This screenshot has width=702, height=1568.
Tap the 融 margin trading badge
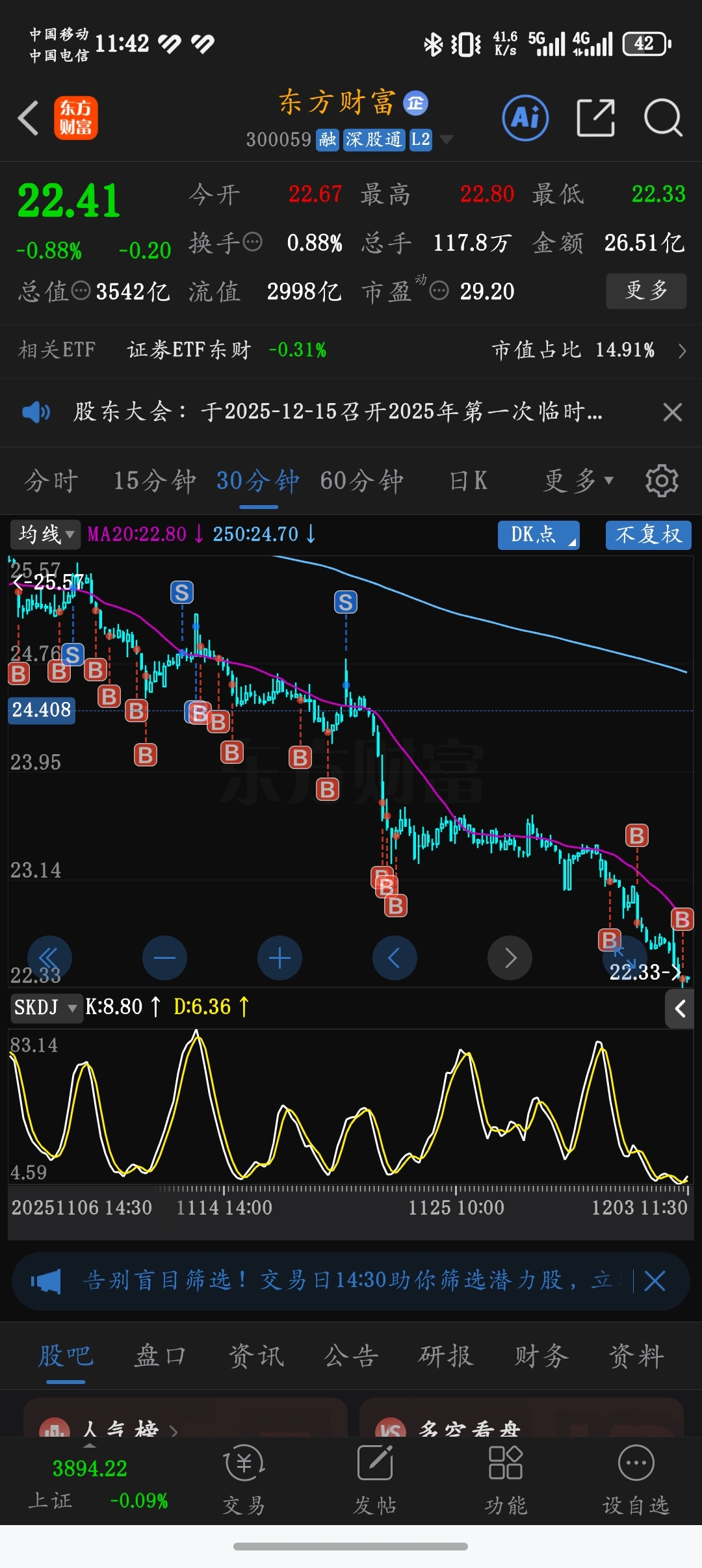point(328,139)
